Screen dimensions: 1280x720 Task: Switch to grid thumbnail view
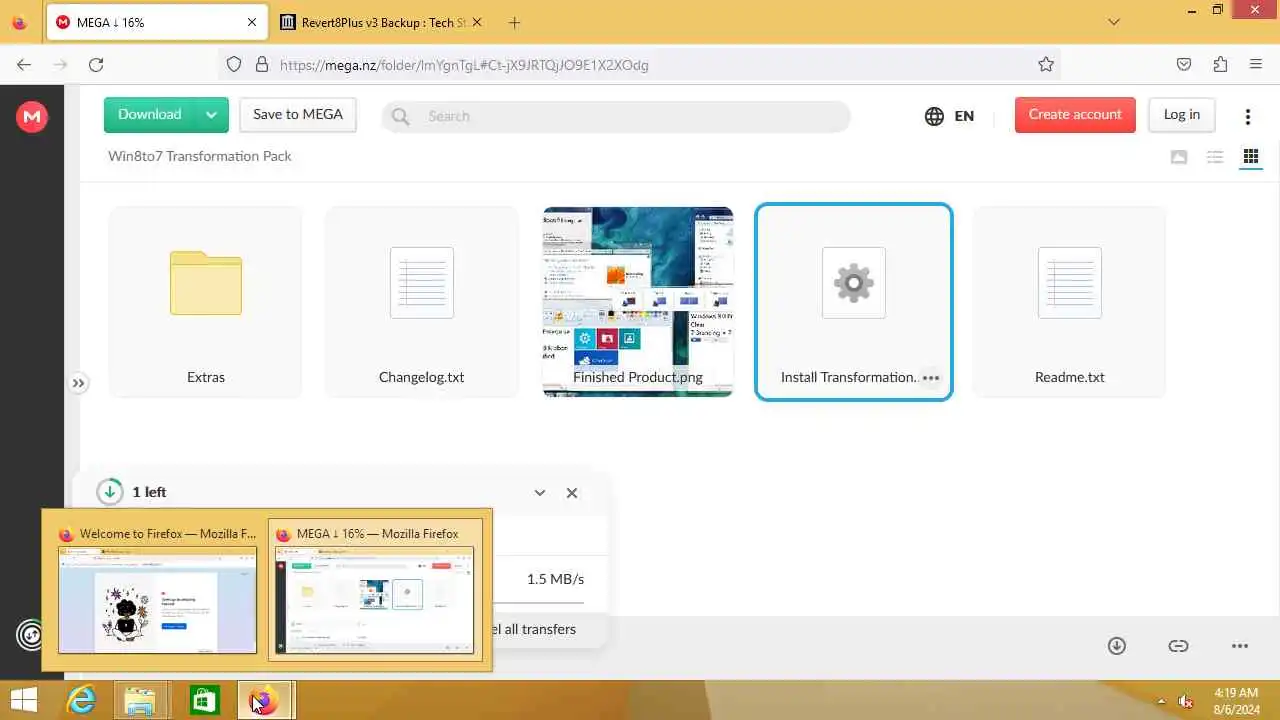(1250, 157)
